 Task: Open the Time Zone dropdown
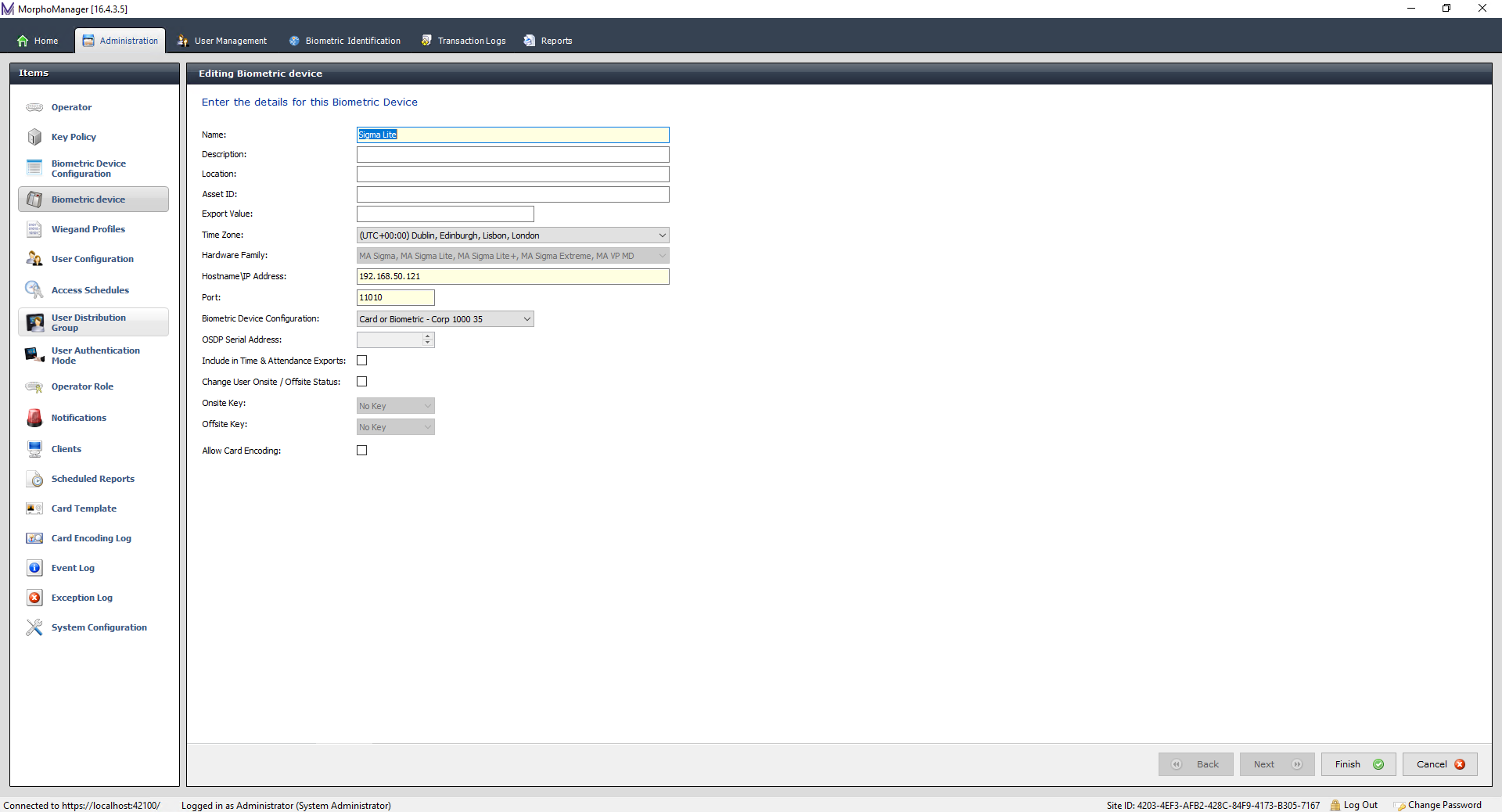[513, 235]
